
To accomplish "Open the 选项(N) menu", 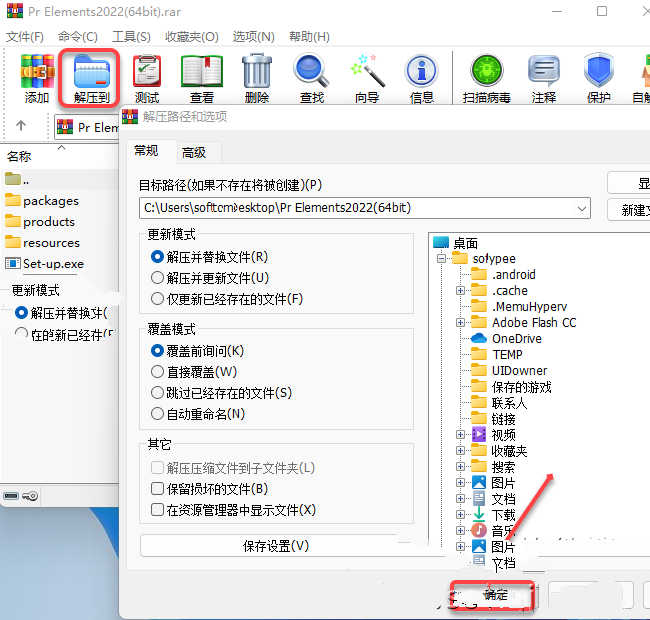I will pyautogui.click(x=253, y=37).
